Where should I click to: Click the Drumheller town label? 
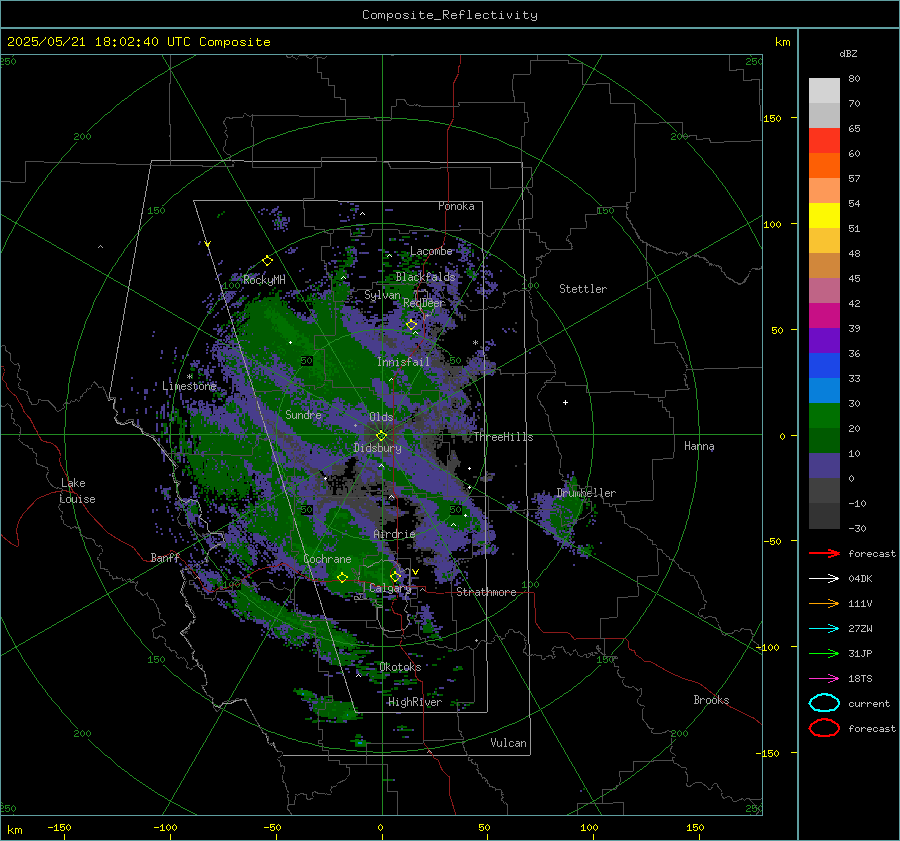point(586,493)
